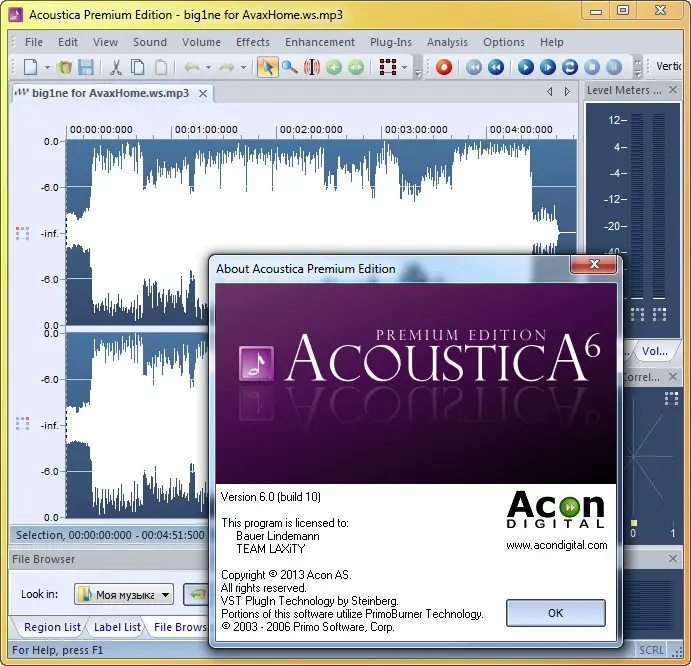Select the big1ne for AvaxHome.ws.mp3 tab

tap(110, 93)
